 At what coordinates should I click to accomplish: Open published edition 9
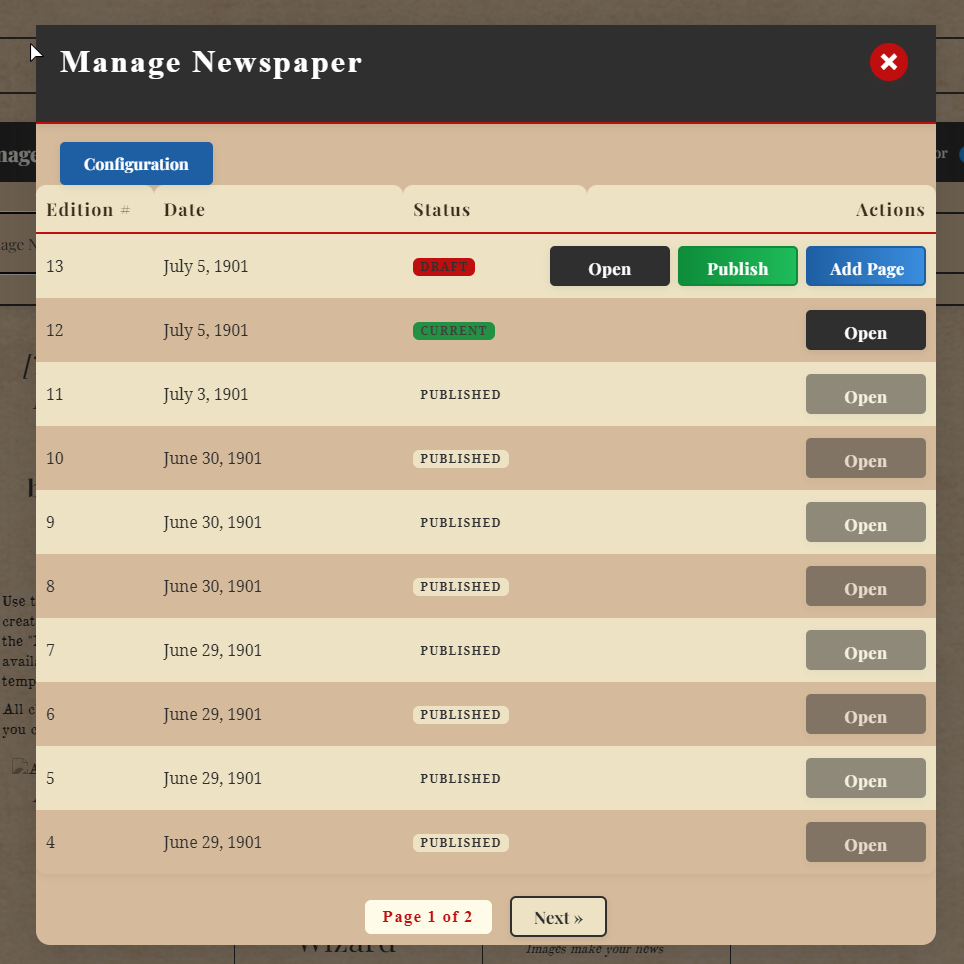866,522
